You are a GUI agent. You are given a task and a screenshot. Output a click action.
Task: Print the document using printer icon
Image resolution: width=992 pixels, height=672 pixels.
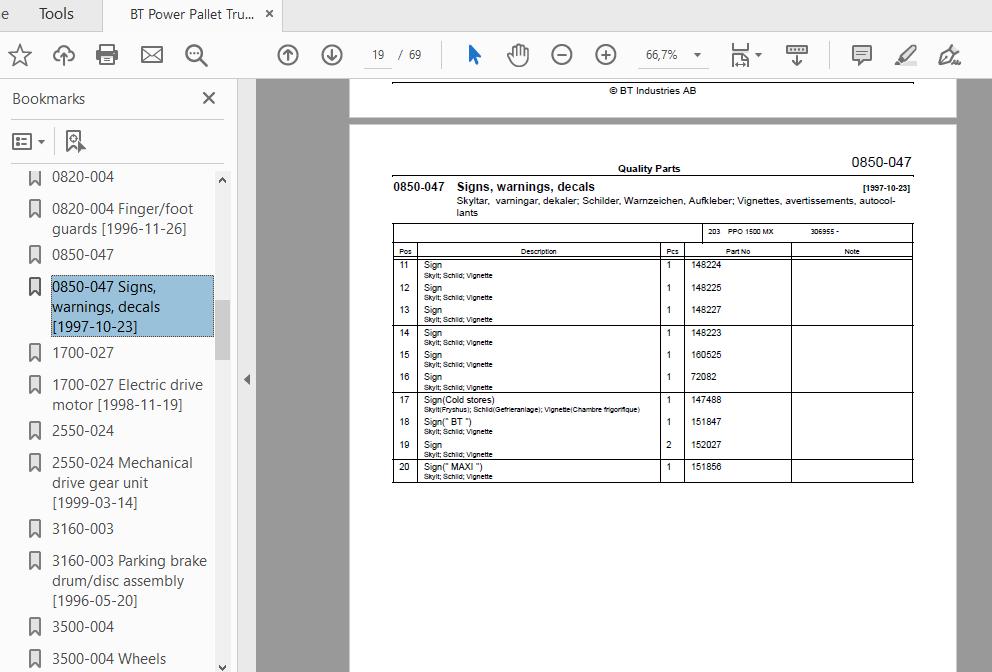107,55
